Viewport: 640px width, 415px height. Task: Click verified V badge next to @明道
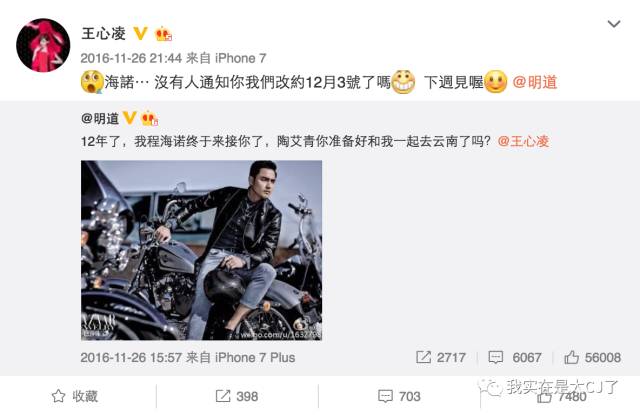[129, 118]
